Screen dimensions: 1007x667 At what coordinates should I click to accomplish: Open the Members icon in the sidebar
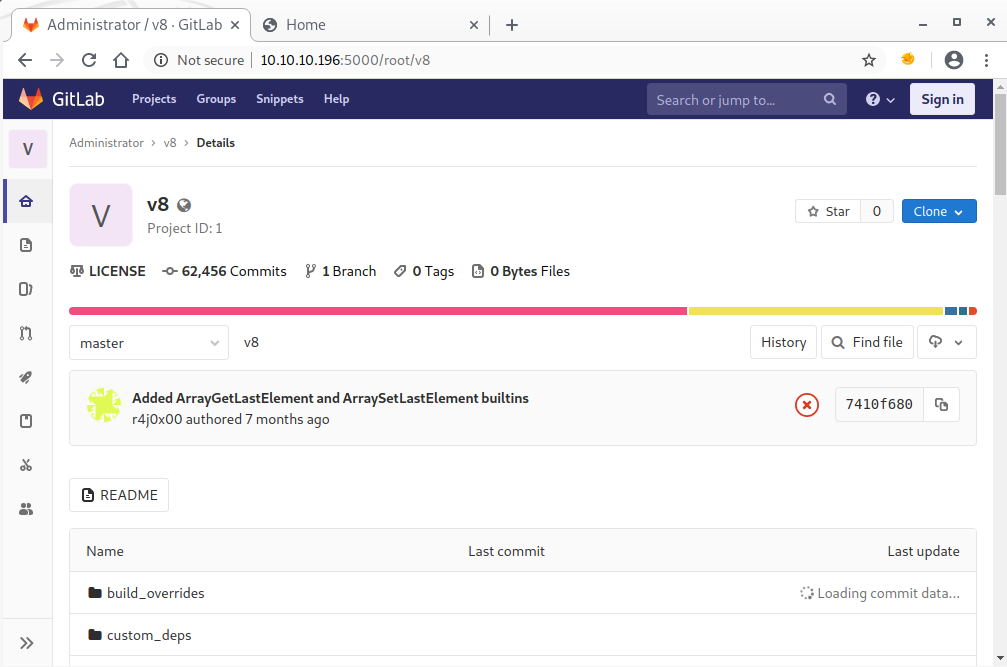(26, 509)
